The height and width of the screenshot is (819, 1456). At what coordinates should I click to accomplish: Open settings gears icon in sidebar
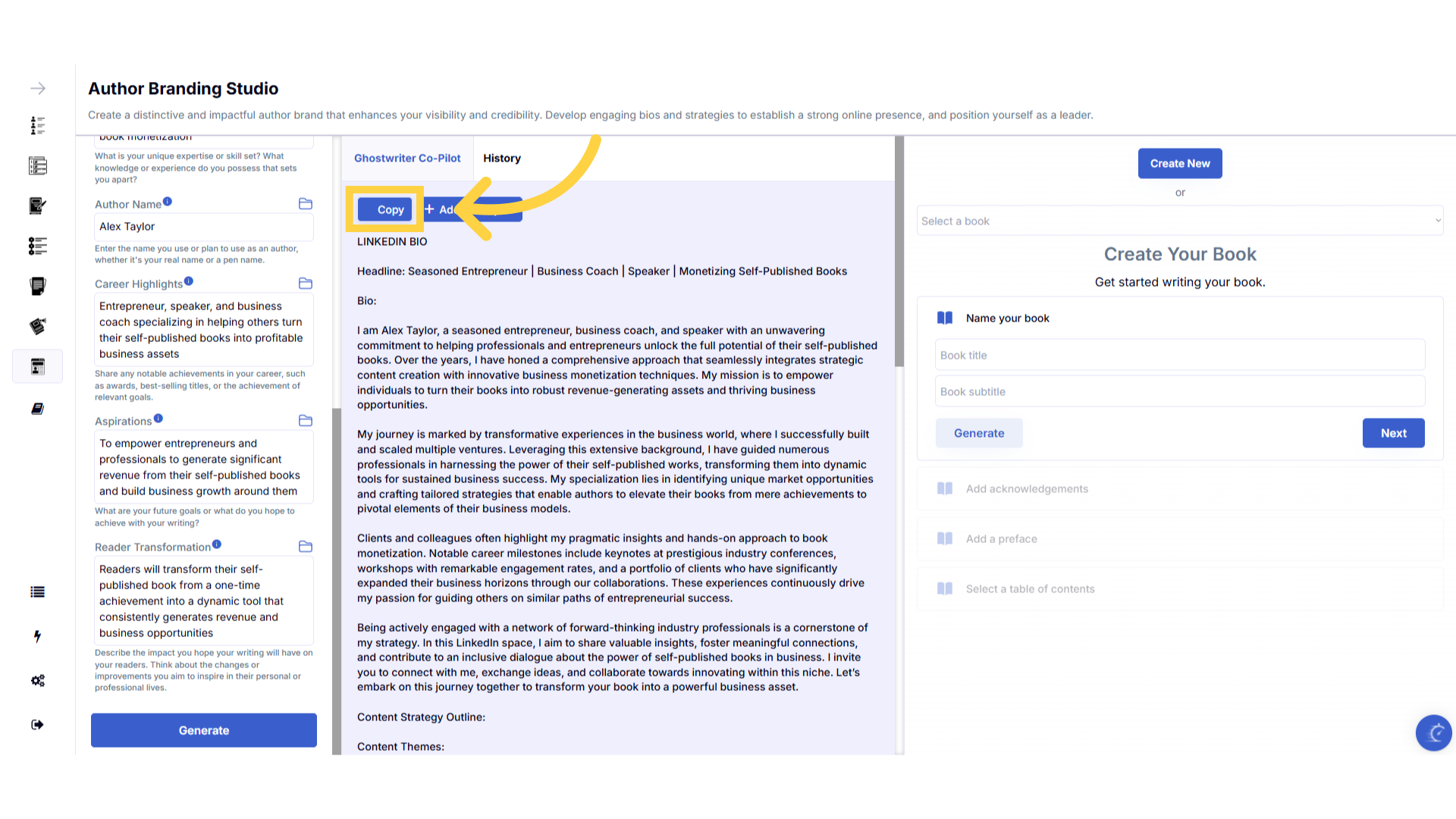[x=37, y=680]
